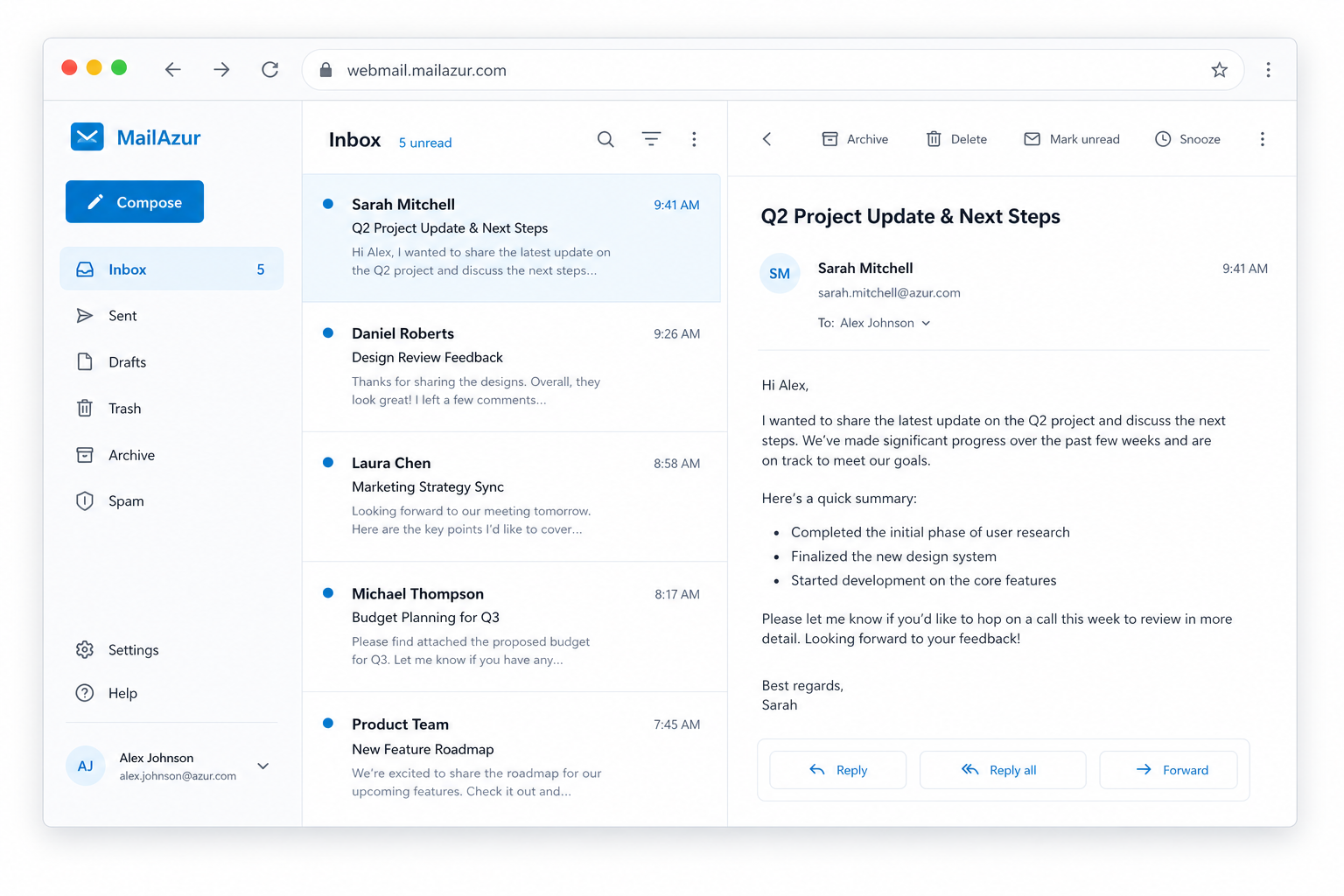Go back from the open email
Viewport: 1344px width, 896px height.
tap(767, 139)
